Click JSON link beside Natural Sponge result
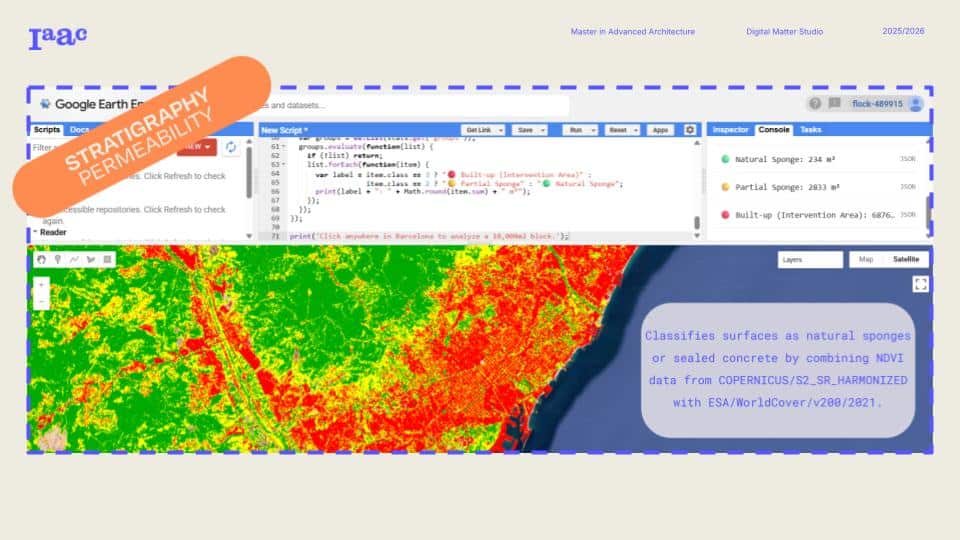Image resolution: width=960 pixels, height=540 pixels. tap(907, 159)
